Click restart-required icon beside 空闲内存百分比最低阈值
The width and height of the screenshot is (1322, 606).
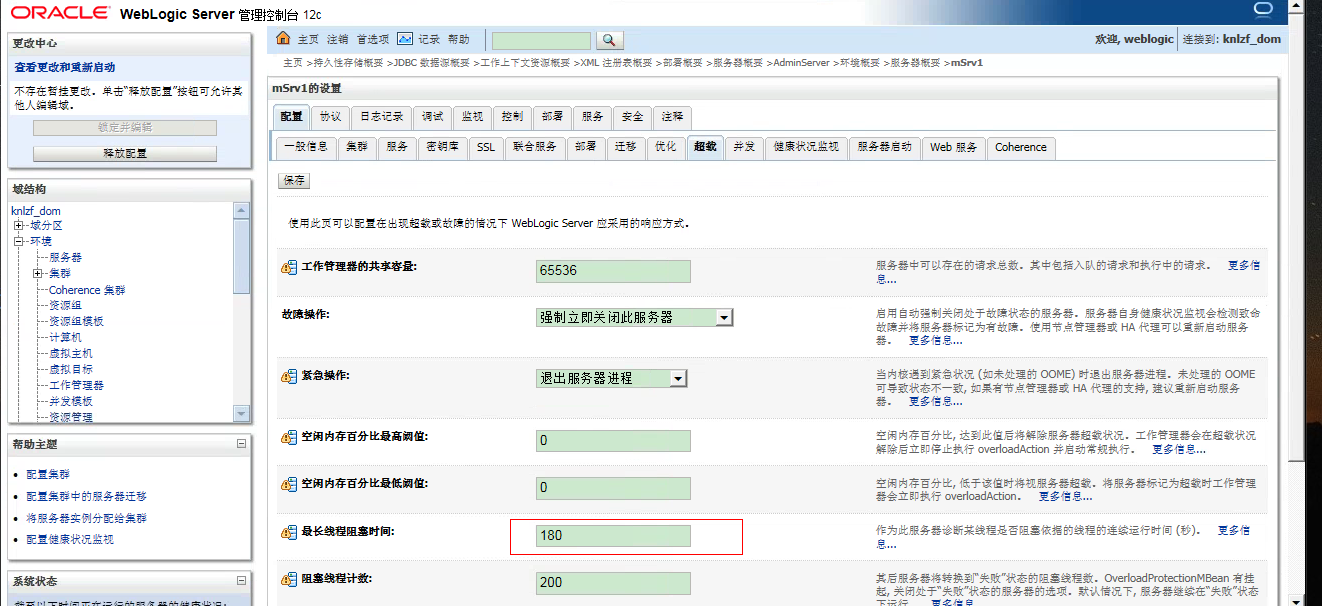(x=289, y=485)
